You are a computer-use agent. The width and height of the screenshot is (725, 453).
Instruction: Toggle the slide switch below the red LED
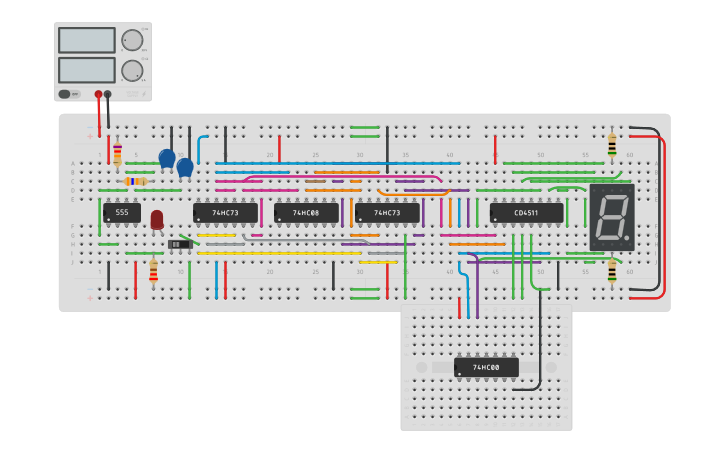pos(180,244)
